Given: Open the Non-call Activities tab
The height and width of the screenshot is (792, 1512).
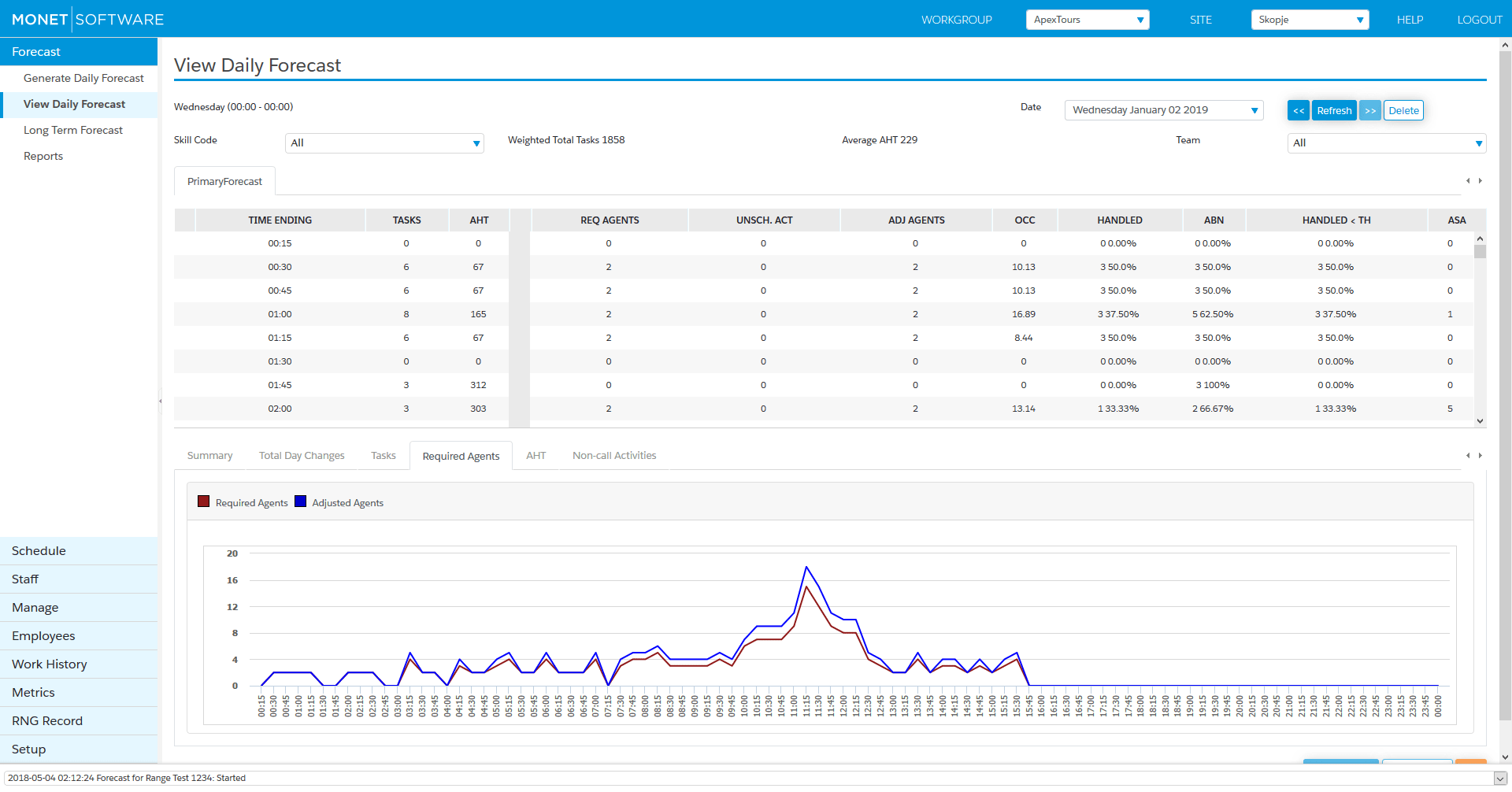Looking at the screenshot, I should (x=614, y=456).
